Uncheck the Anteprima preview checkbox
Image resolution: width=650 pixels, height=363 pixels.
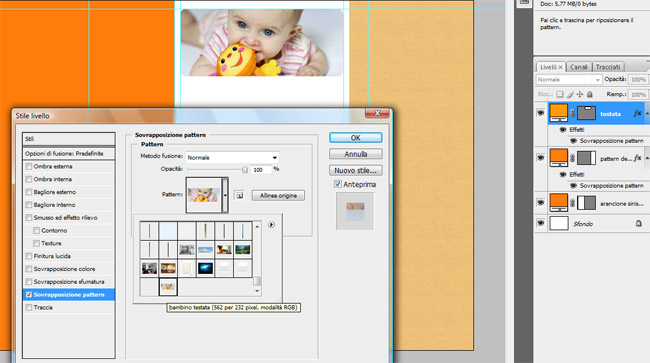tap(338, 184)
